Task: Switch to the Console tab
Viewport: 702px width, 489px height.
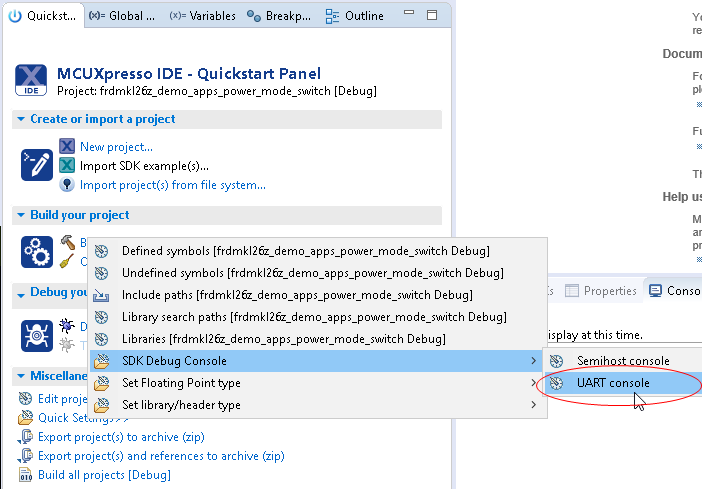Action: (x=675, y=291)
